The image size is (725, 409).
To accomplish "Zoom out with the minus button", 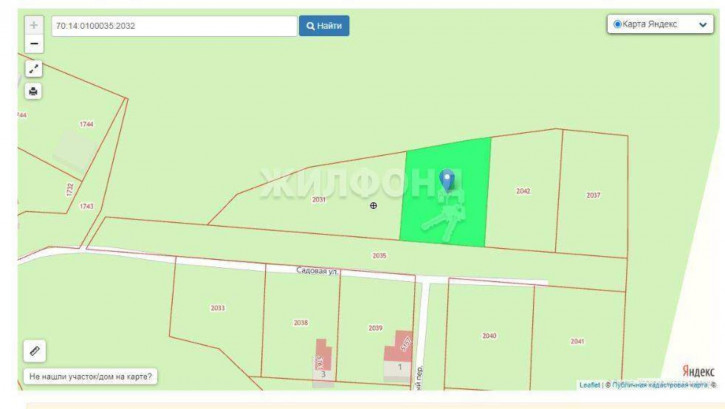I will coord(34,44).
